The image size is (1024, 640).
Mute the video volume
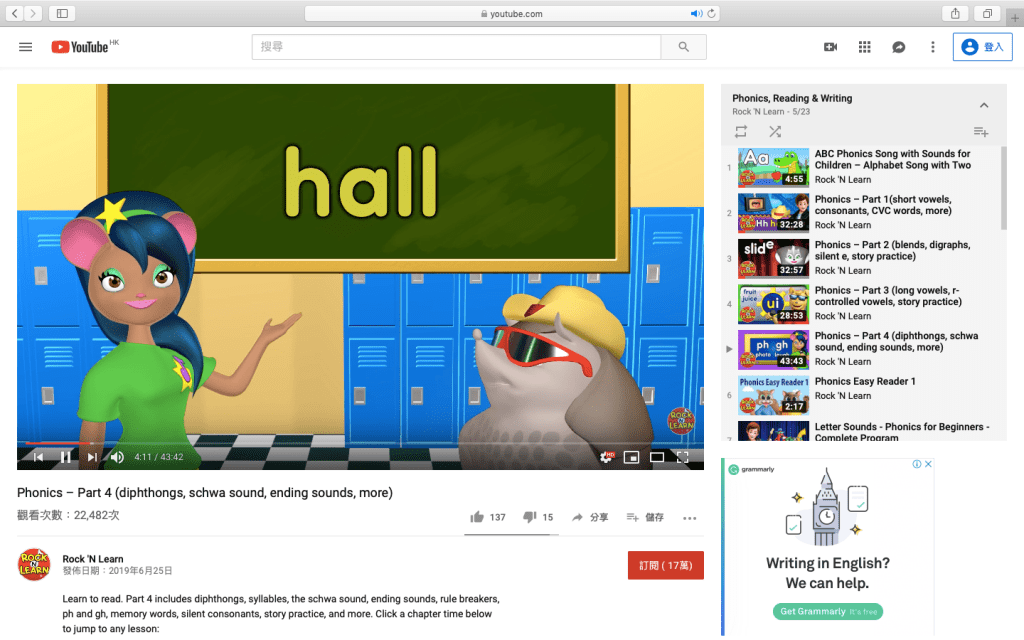tap(117, 457)
